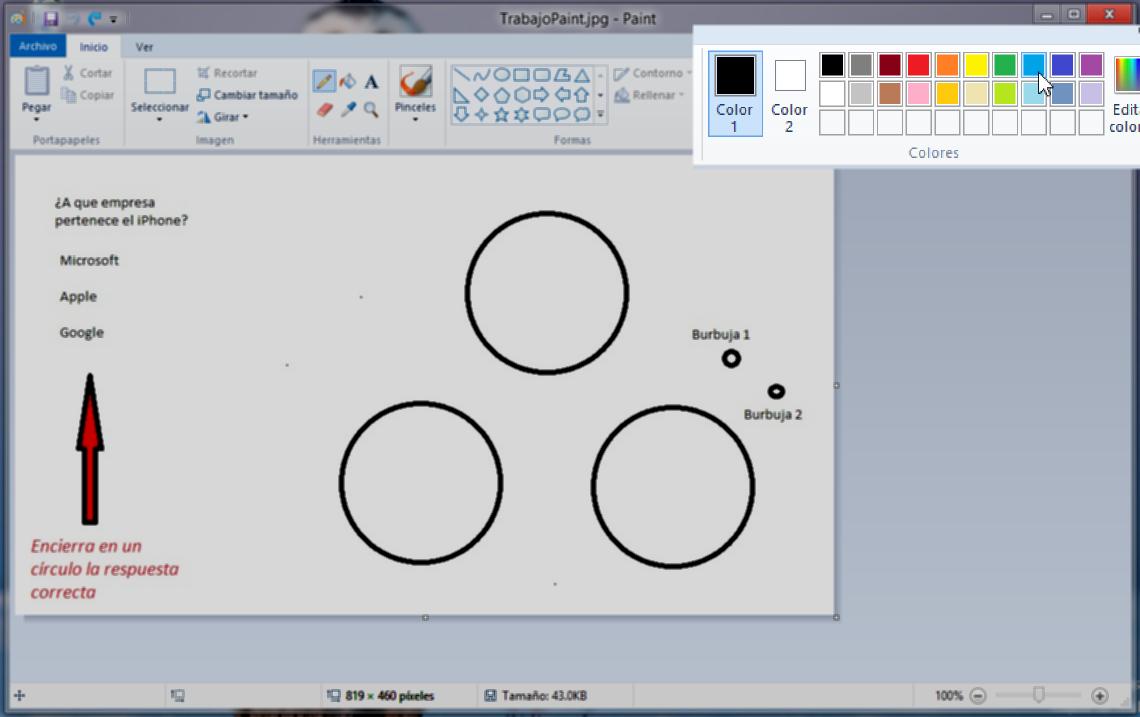Select the Text tool

point(371,82)
